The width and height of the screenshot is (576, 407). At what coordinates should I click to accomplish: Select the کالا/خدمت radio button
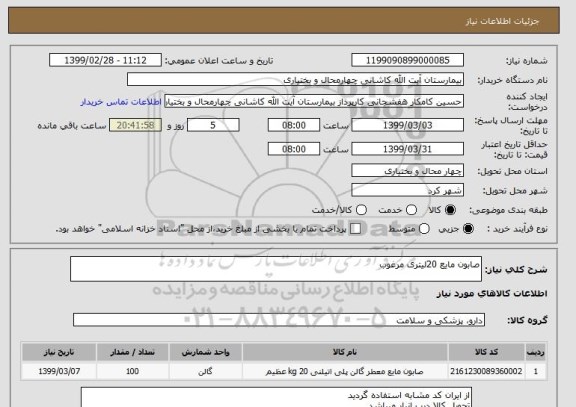click(x=361, y=210)
